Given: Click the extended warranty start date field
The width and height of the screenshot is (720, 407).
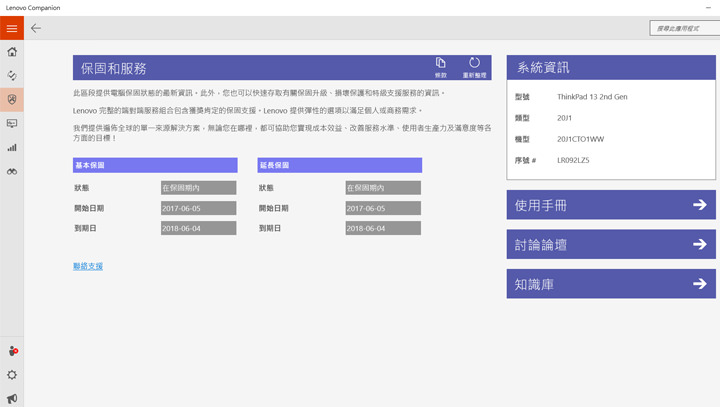Looking at the screenshot, I should tap(383, 208).
